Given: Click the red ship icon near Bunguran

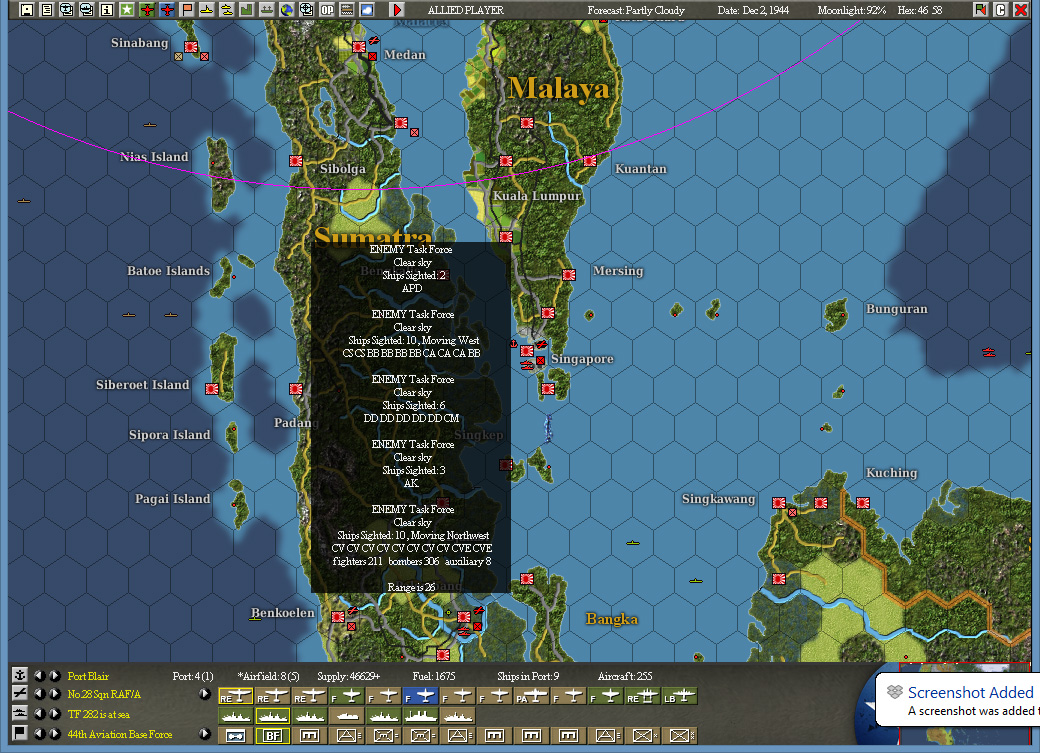Looking at the screenshot, I should pyautogui.click(x=989, y=352).
